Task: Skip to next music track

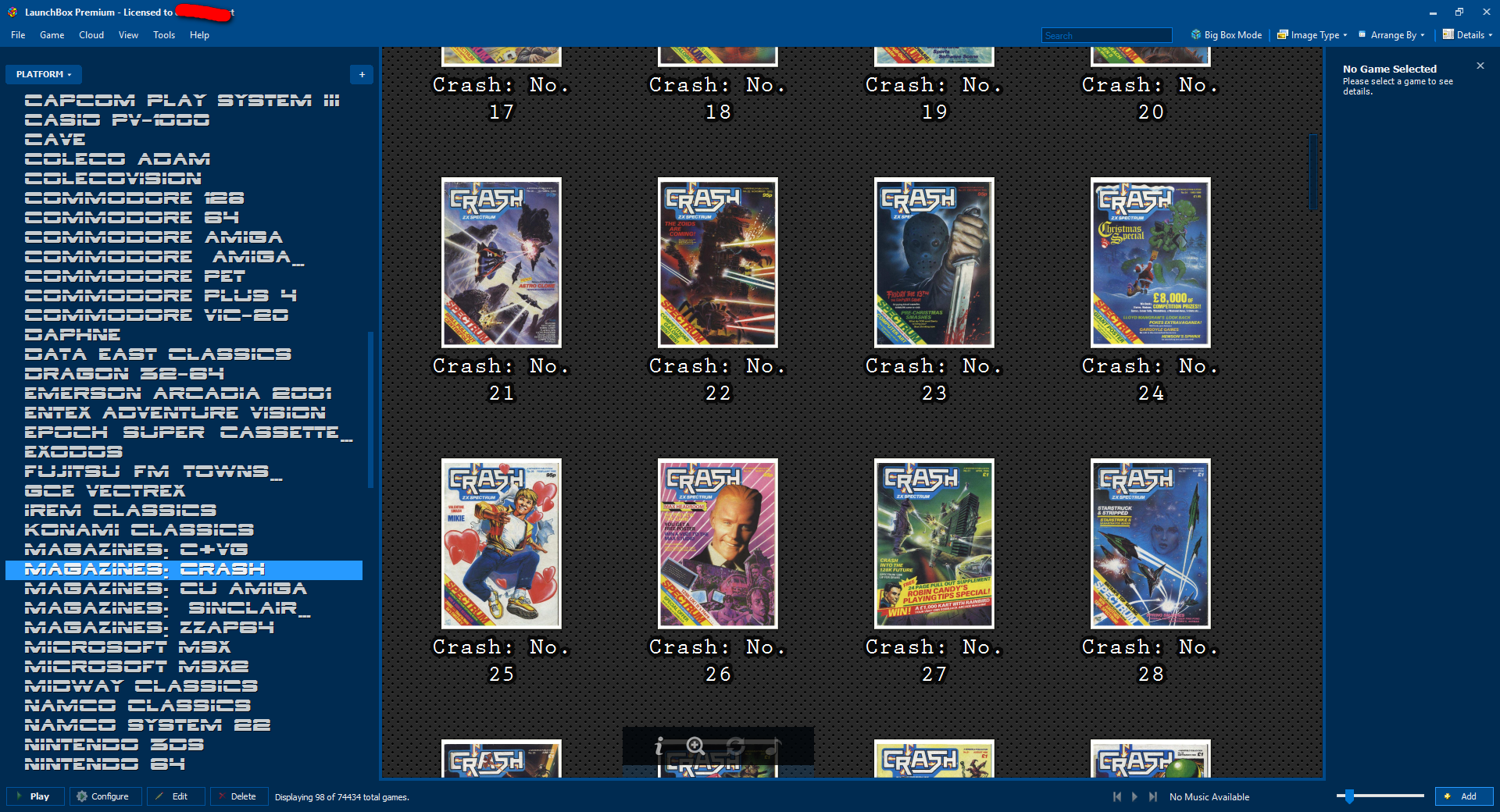Action: (x=1153, y=796)
